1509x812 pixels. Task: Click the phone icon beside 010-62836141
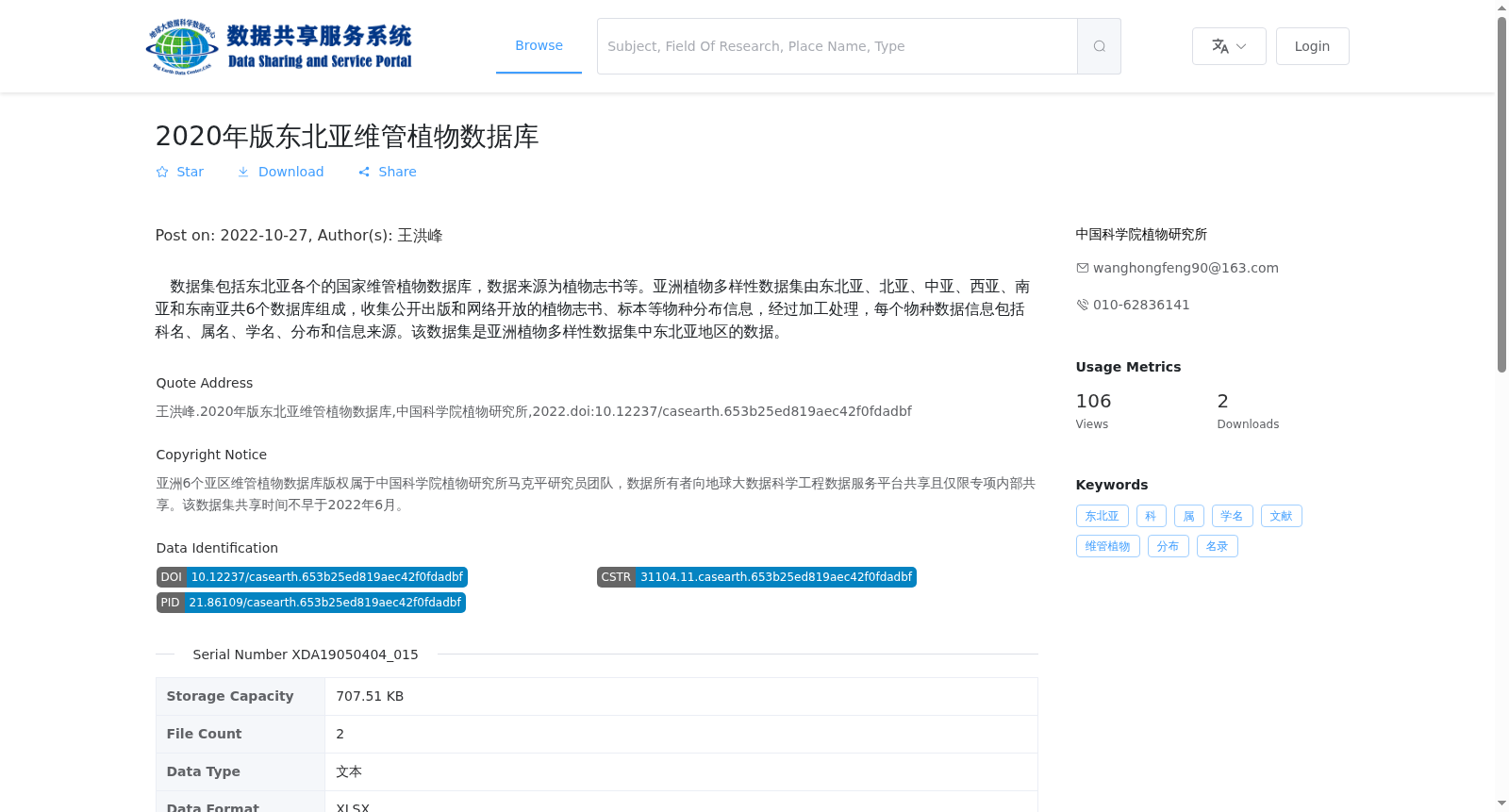[x=1083, y=305]
